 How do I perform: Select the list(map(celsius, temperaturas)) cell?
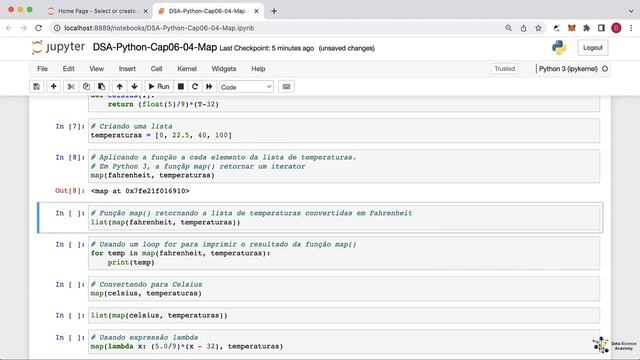click(344, 315)
